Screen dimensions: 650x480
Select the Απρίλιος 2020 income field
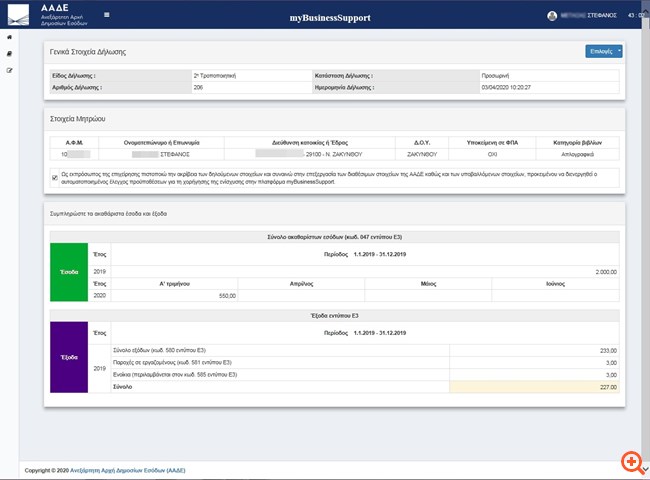pos(301,296)
